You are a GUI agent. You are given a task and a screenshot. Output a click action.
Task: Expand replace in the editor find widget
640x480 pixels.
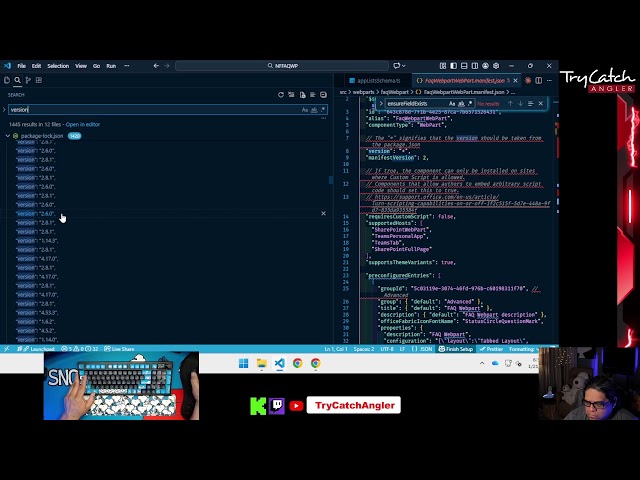tap(381, 104)
